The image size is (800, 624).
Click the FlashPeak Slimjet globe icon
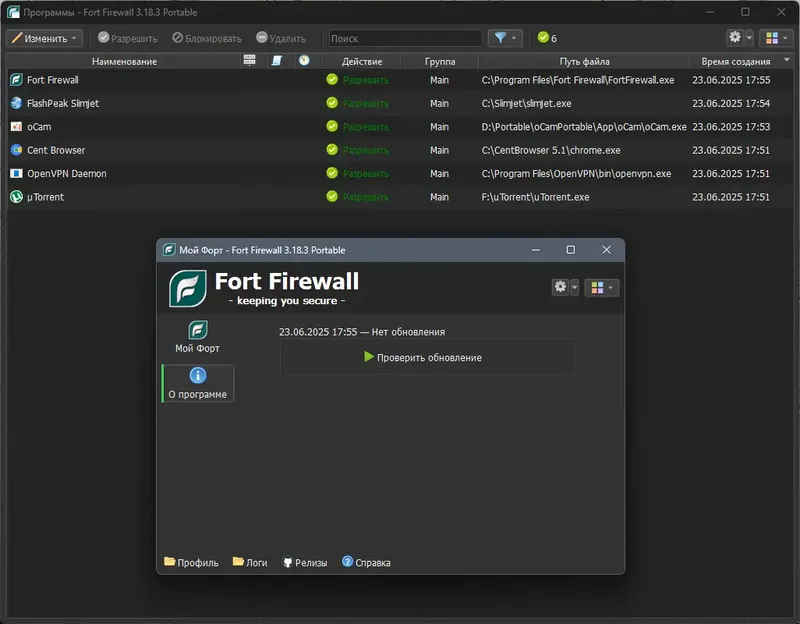pos(16,104)
